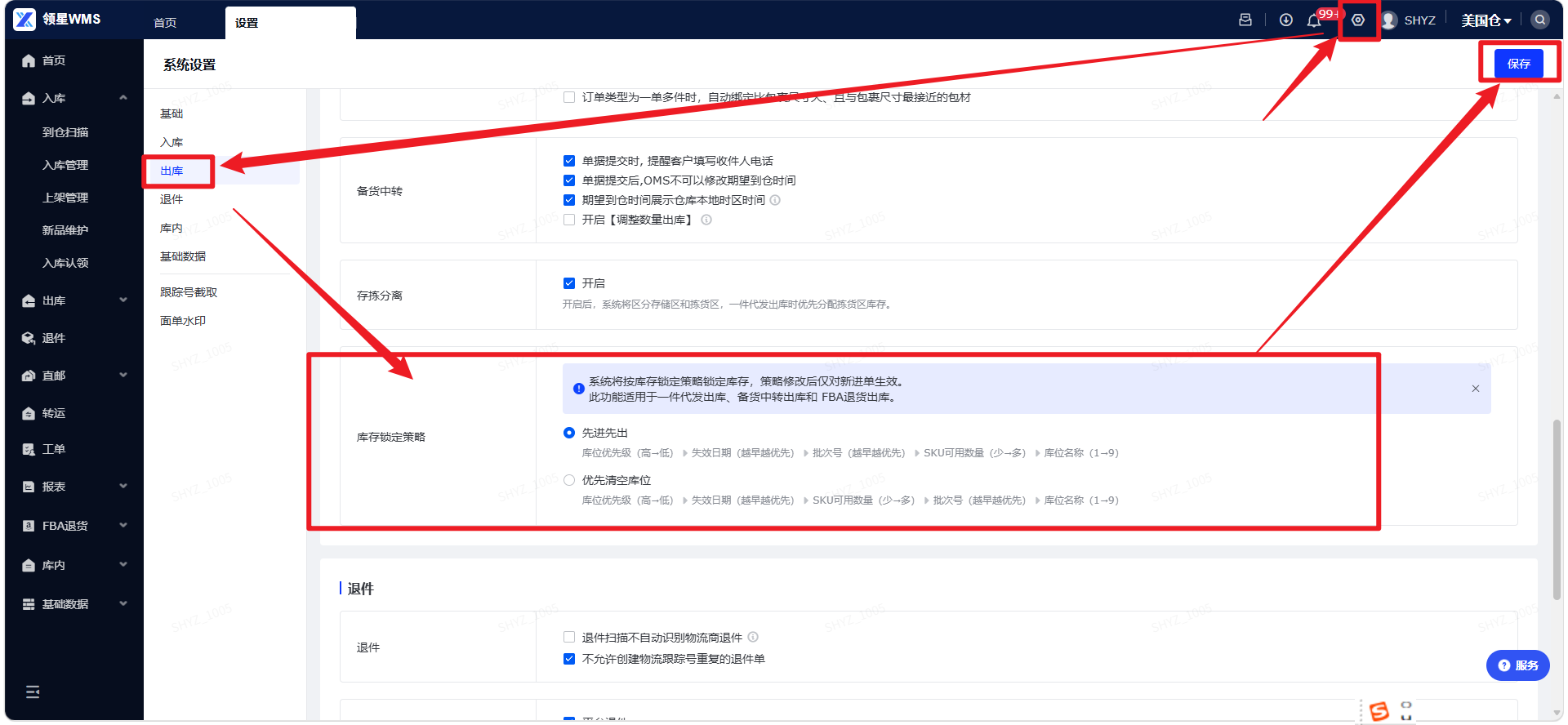The image size is (1568, 725).
Task: Click the Sogou input method S icon
Action: (1379, 711)
